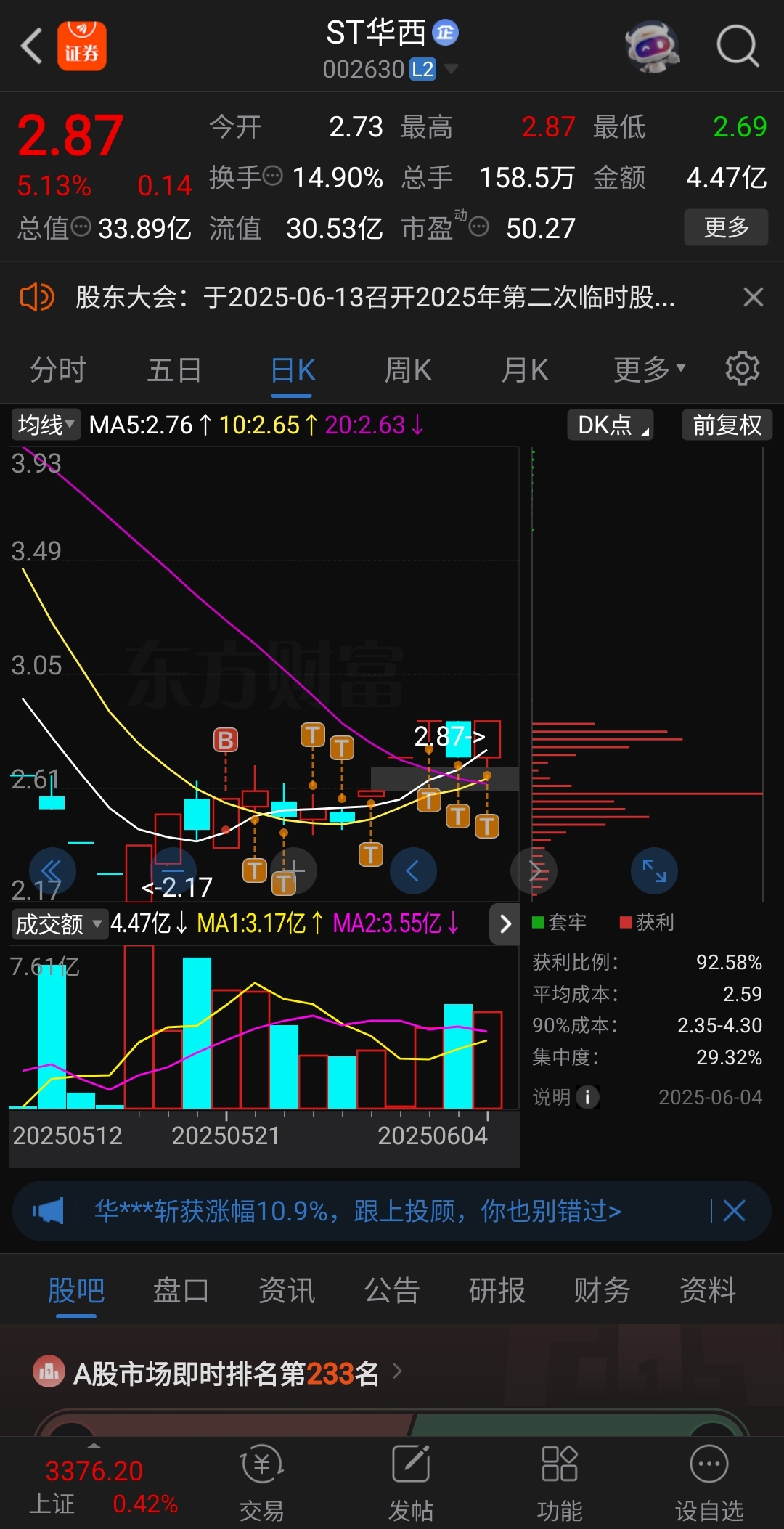Viewport: 784px width, 1529px height.
Task: Expand the 更多 chart period dropdown
Action: click(650, 370)
